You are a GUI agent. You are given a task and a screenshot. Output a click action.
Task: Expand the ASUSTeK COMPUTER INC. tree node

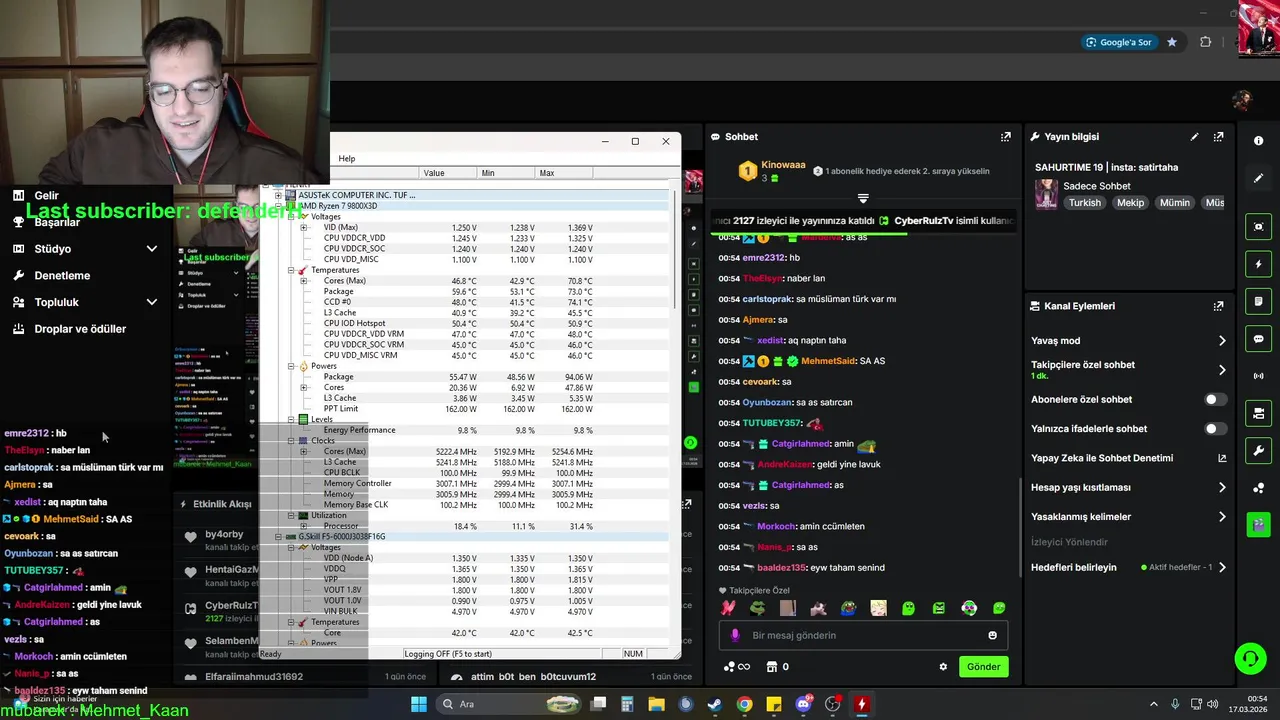(x=278, y=195)
